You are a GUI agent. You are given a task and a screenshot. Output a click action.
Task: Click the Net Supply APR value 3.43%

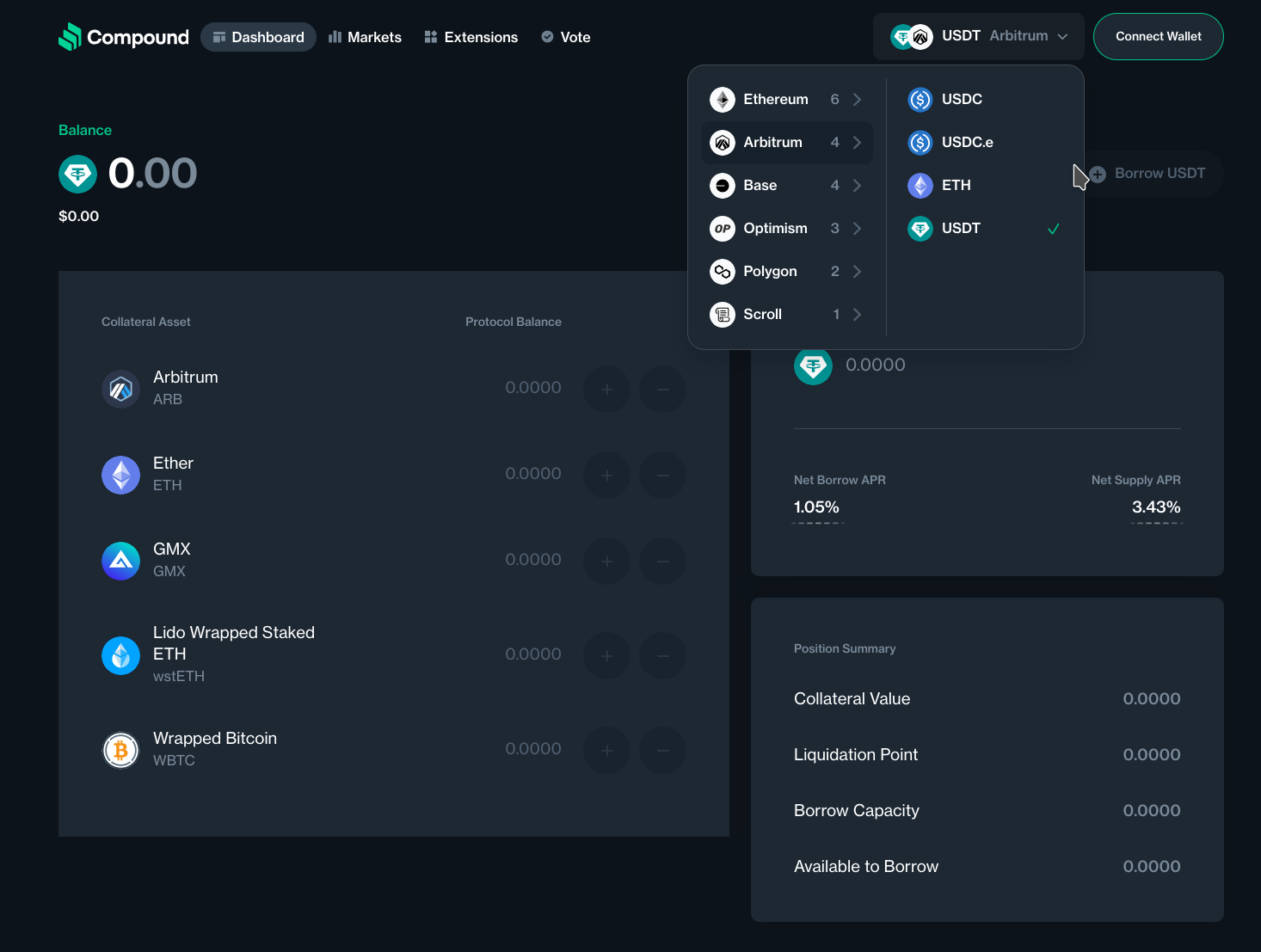[1156, 507]
